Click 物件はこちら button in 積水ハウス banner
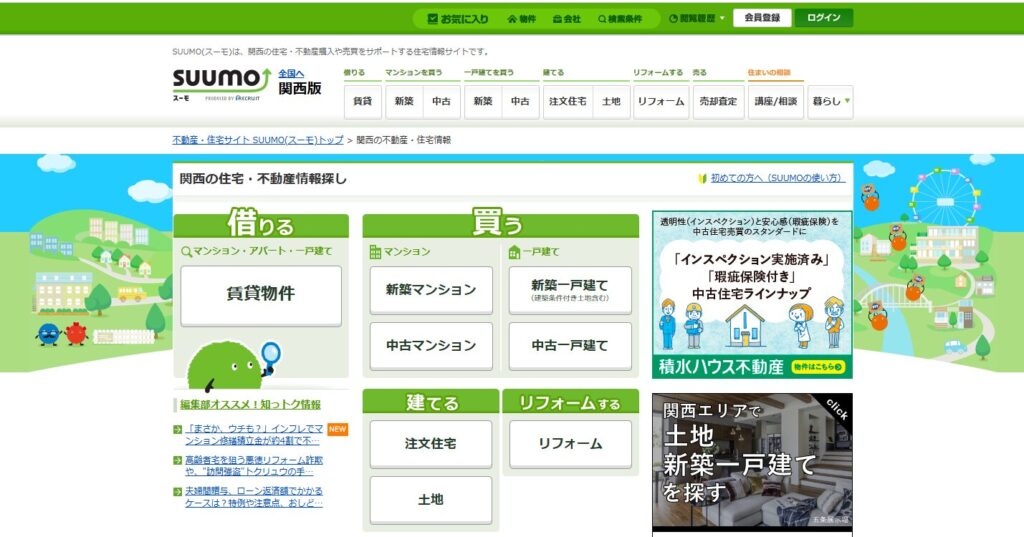The image size is (1024, 537). click(x=818, y=367)
